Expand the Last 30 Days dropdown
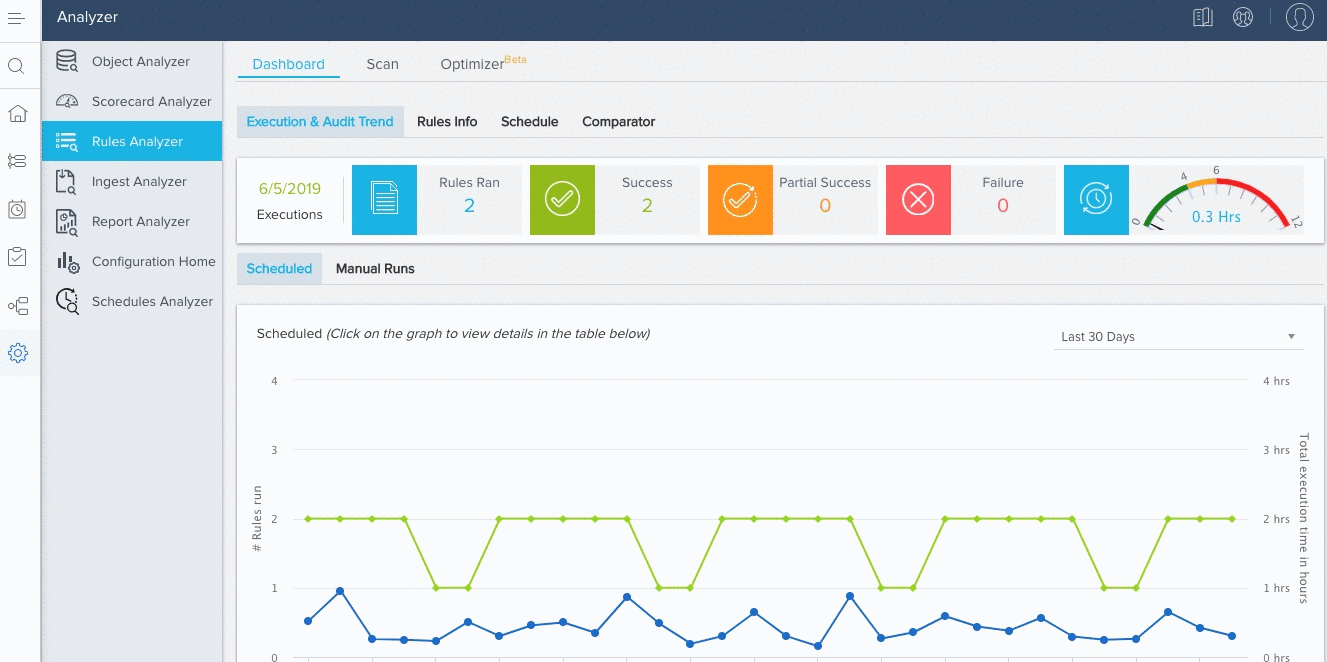The width and height of the screenshot is (1327, 662). (1178, 337)
